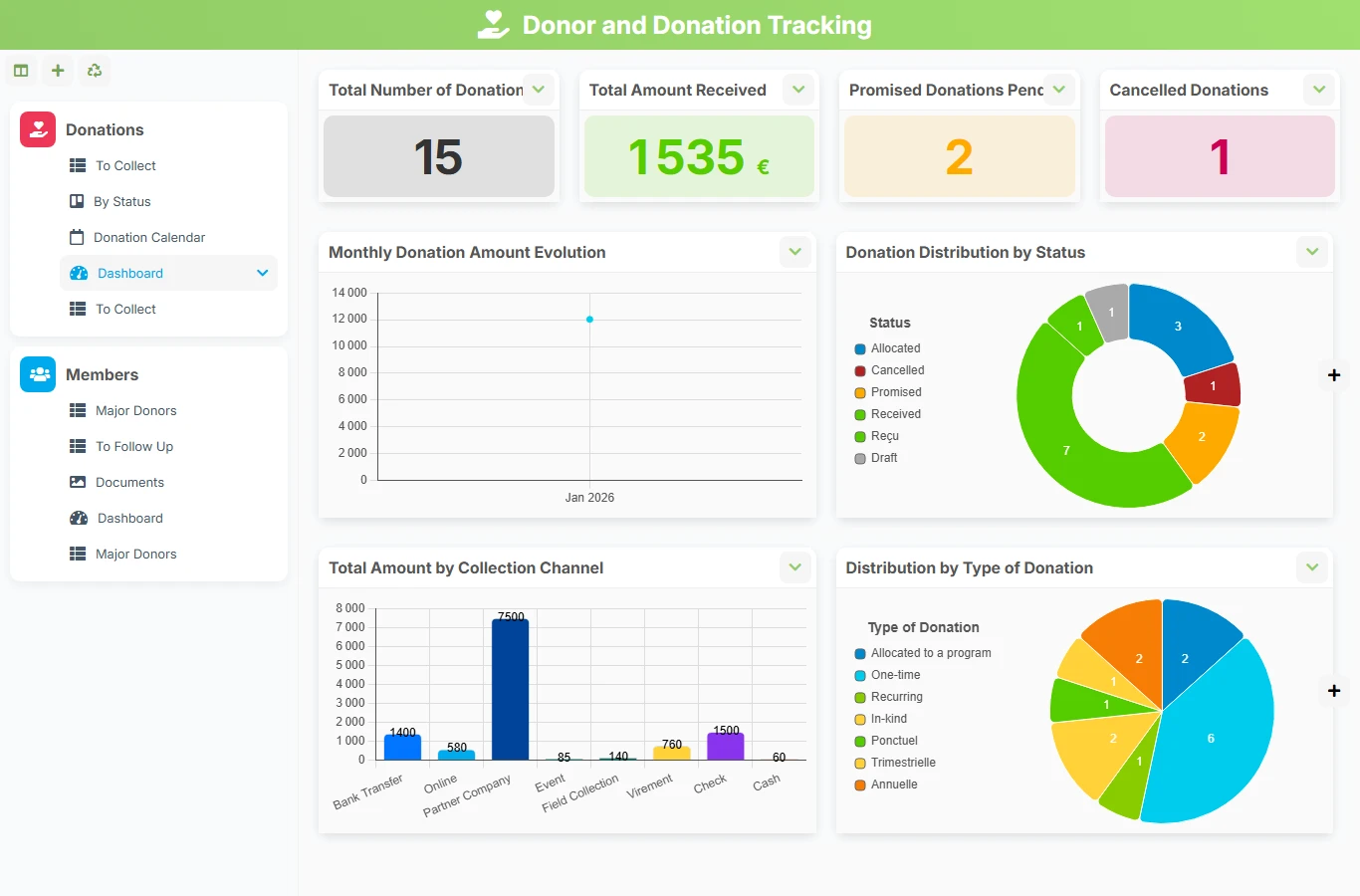This screenshot has height=896, width=1360.
Task: Click the Donations section heading
Action: (105, 129)
